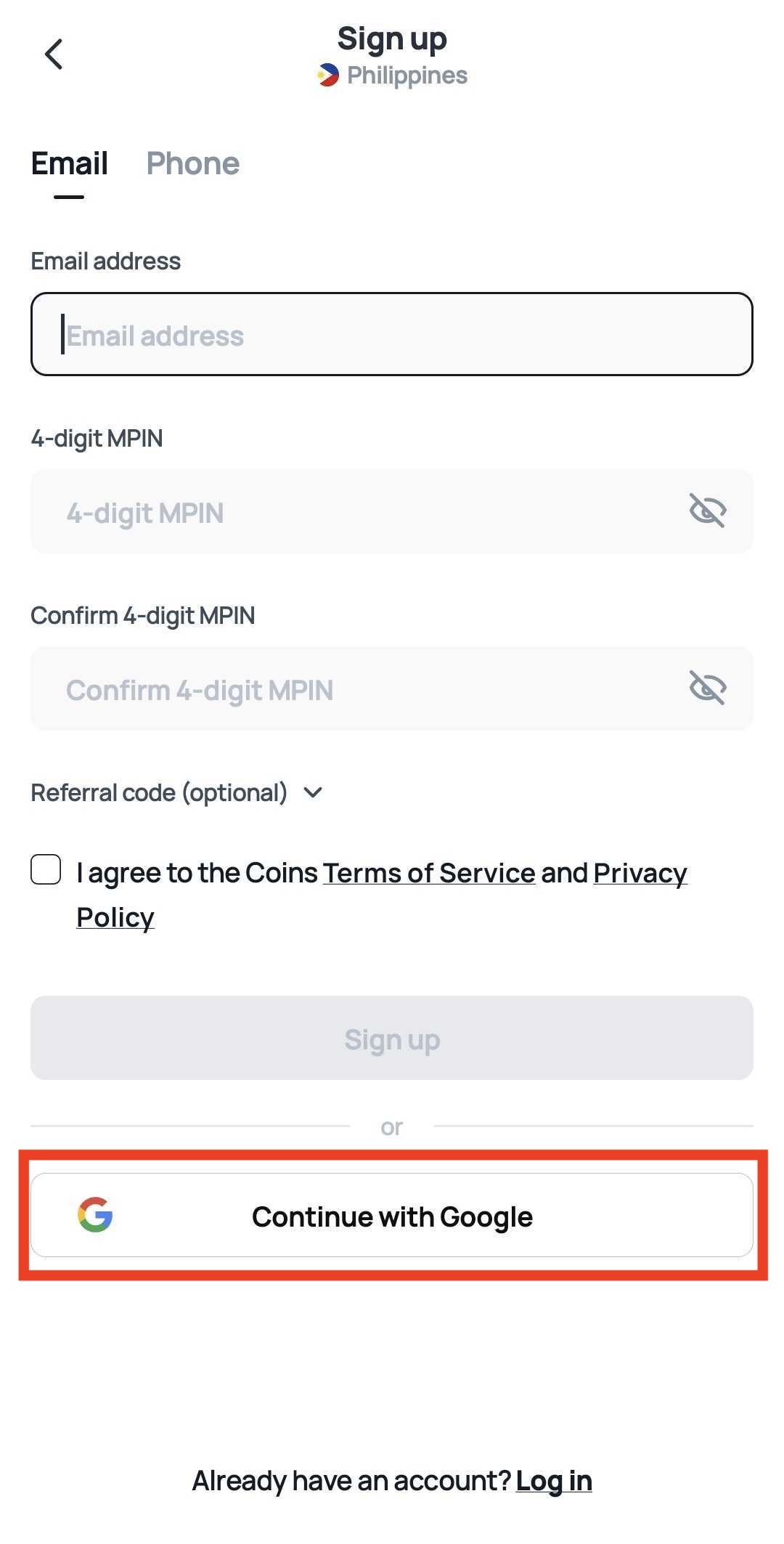Tap the "Email address" field label
Screen dimensions: 784x1544
point(105,261)
